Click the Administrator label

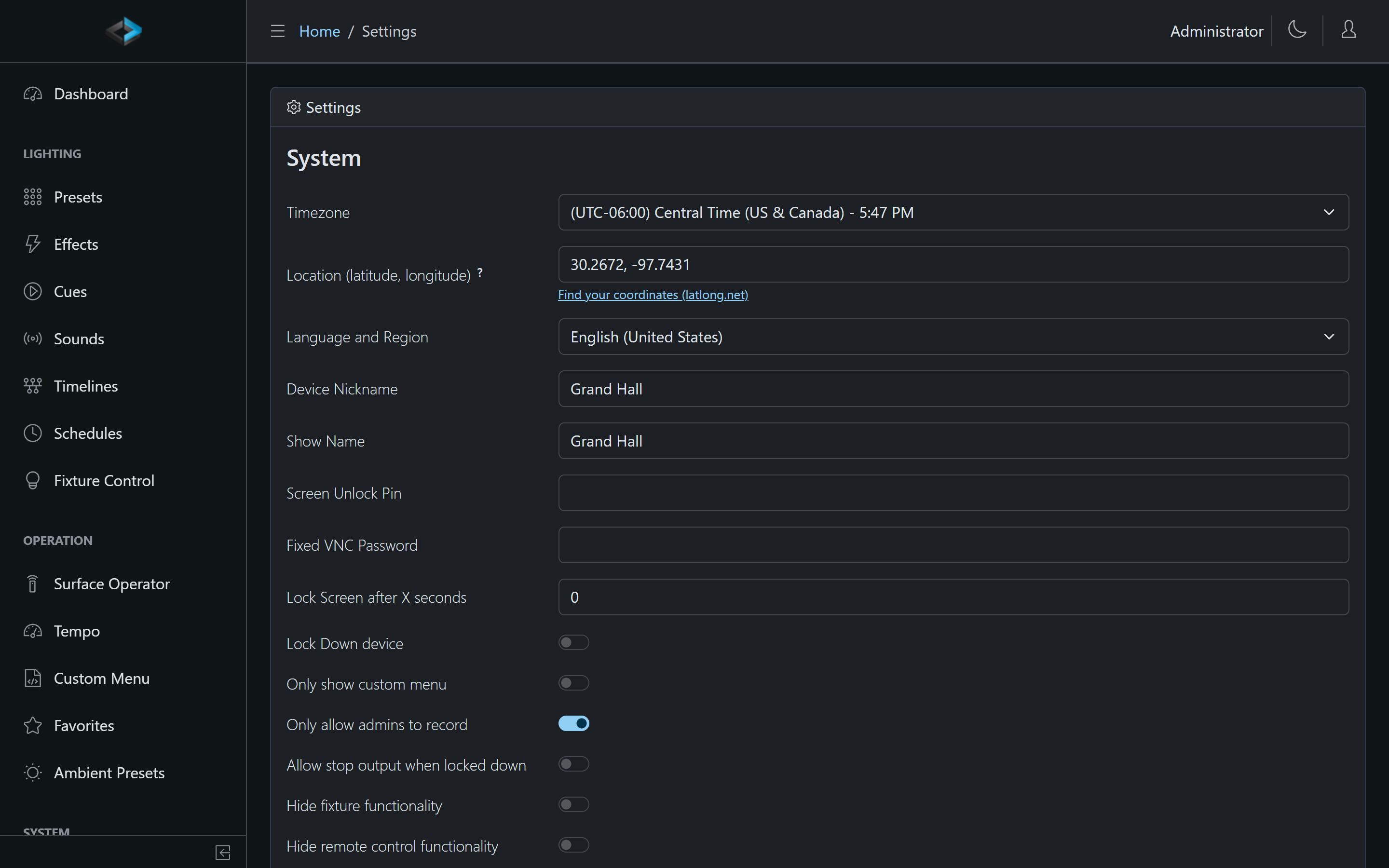click(1217, 31)
